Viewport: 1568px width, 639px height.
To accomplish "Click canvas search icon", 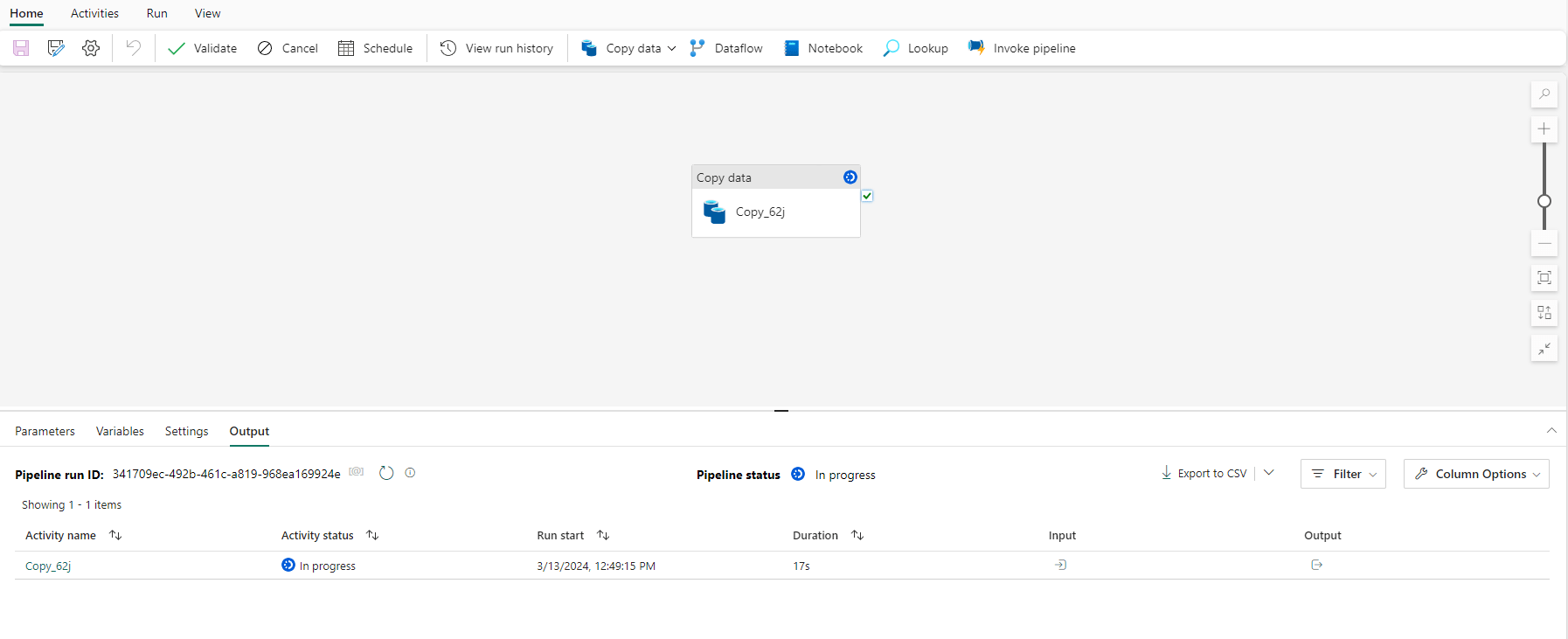I will tap(1544, 94).
